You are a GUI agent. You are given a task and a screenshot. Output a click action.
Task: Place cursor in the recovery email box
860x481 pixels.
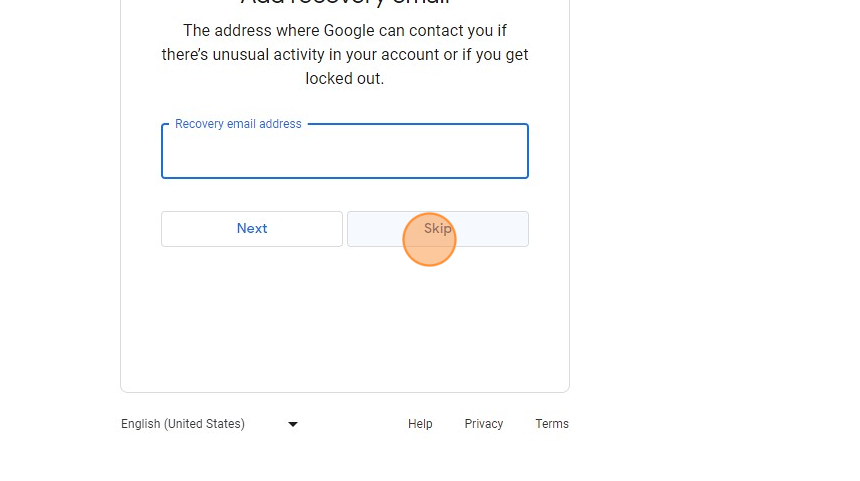pos(344,157)
